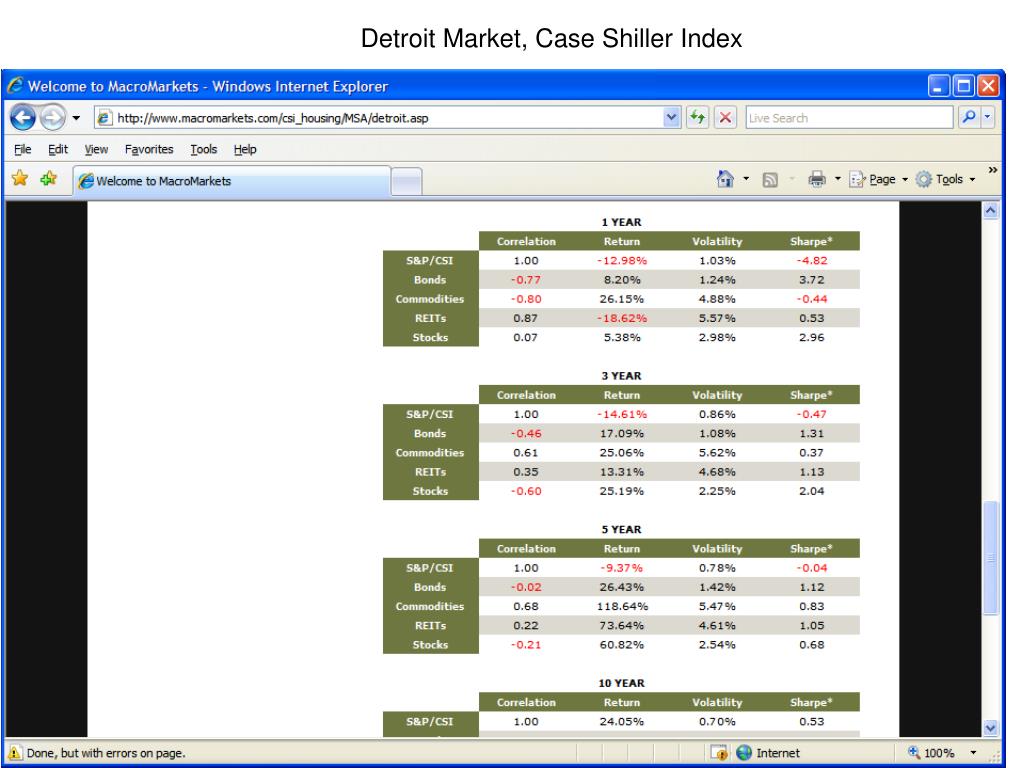Screen dimensions: 1024x768
Task: Open the Tools gear command bar menu
Action: (x=946, y=179)
